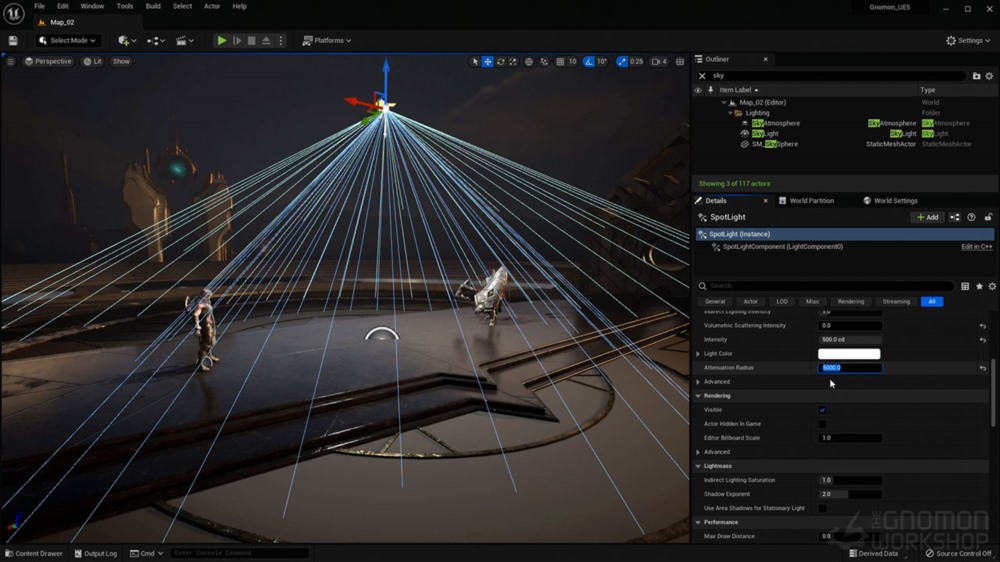This screenshot has width=1000, height=562.
Task: Select SkyAtmosphere in Outliner
Action: 776,123
